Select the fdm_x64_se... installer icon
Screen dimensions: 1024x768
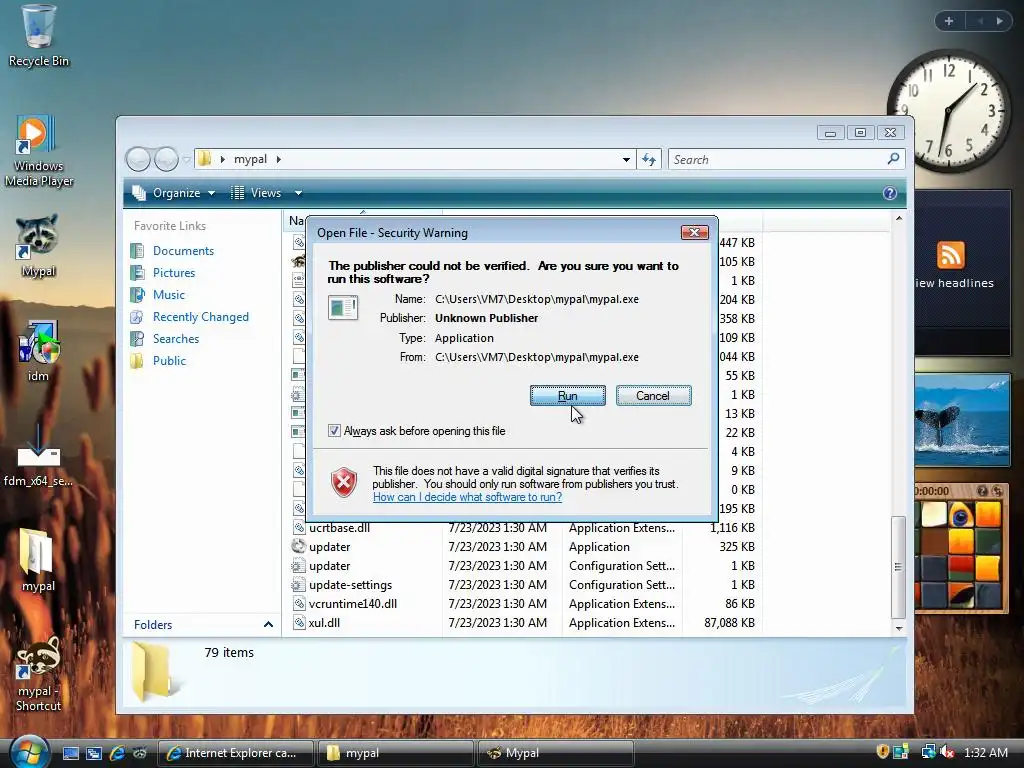[38, 455]
